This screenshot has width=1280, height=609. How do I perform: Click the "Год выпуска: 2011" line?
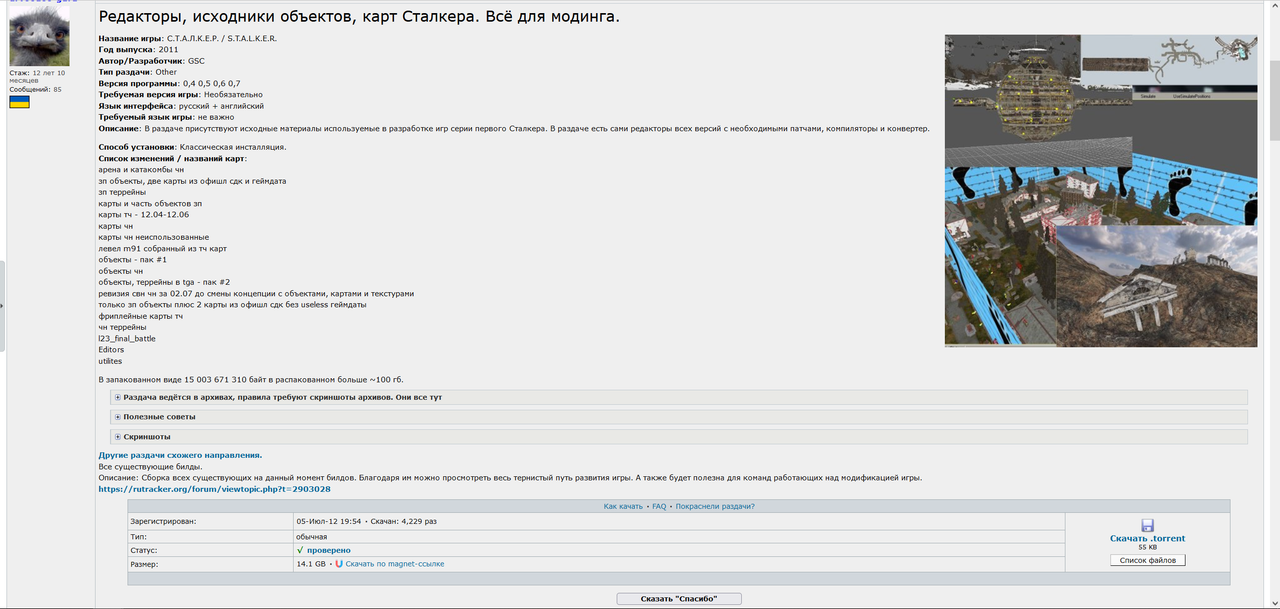[x=139, y=49]
